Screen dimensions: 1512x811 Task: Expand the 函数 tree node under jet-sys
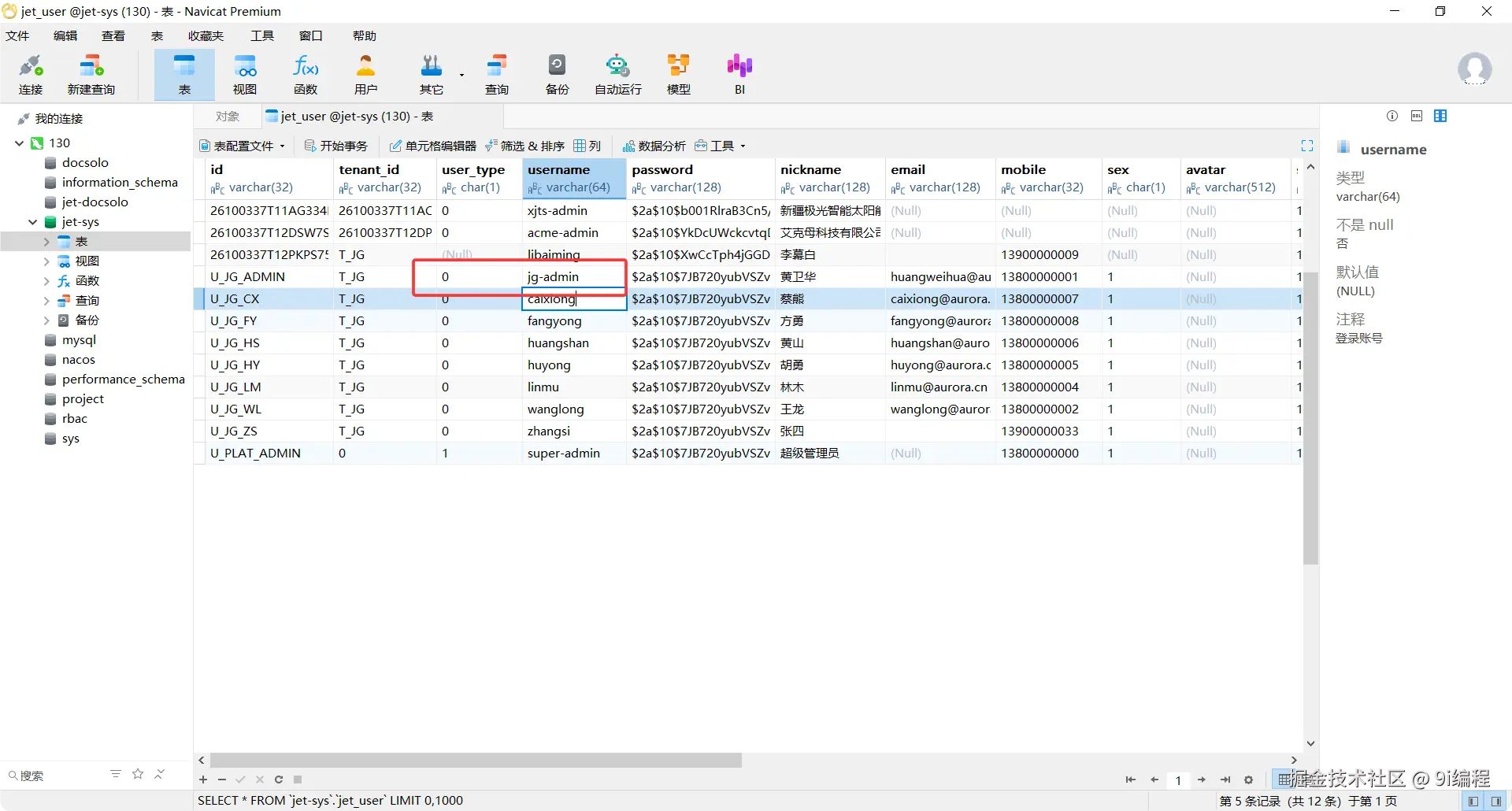pos(46,281)
